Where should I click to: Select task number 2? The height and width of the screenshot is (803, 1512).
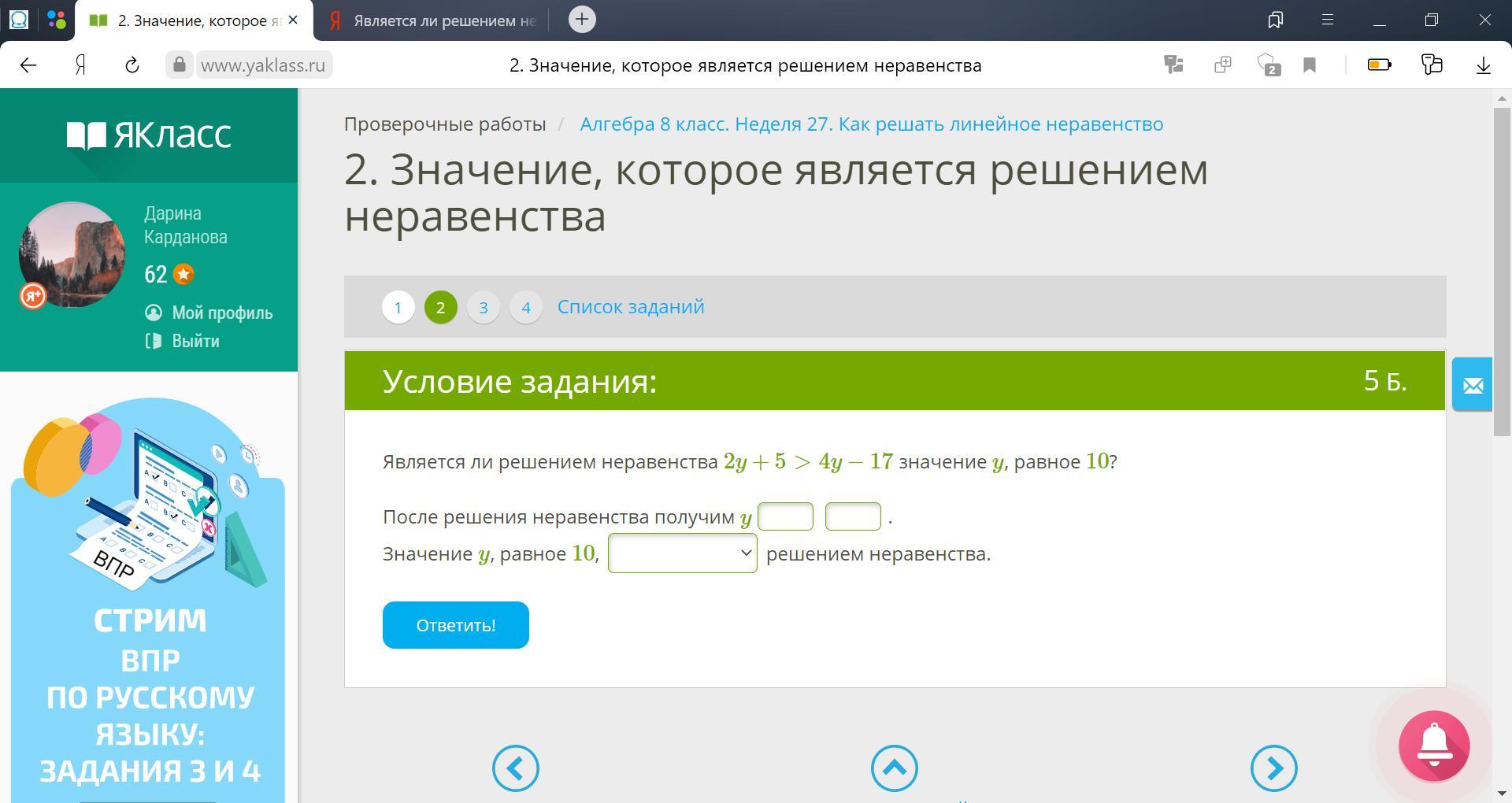click(440, 307)
